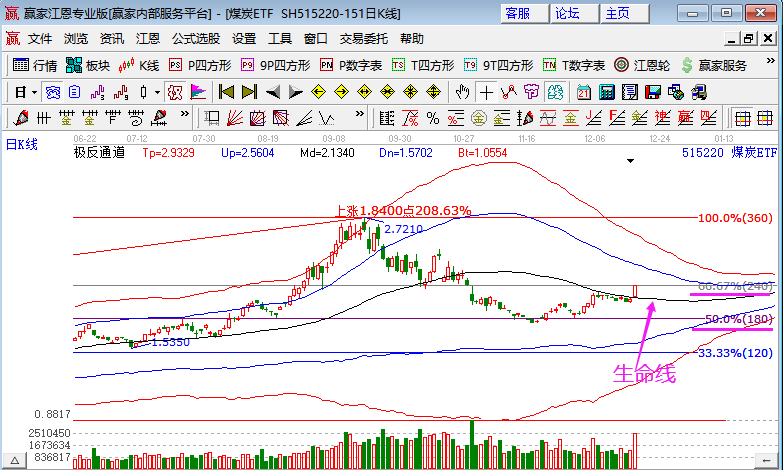Switch to the K线 chart view
The height and width of the screenshot is (470, 783).
[139, 65]
